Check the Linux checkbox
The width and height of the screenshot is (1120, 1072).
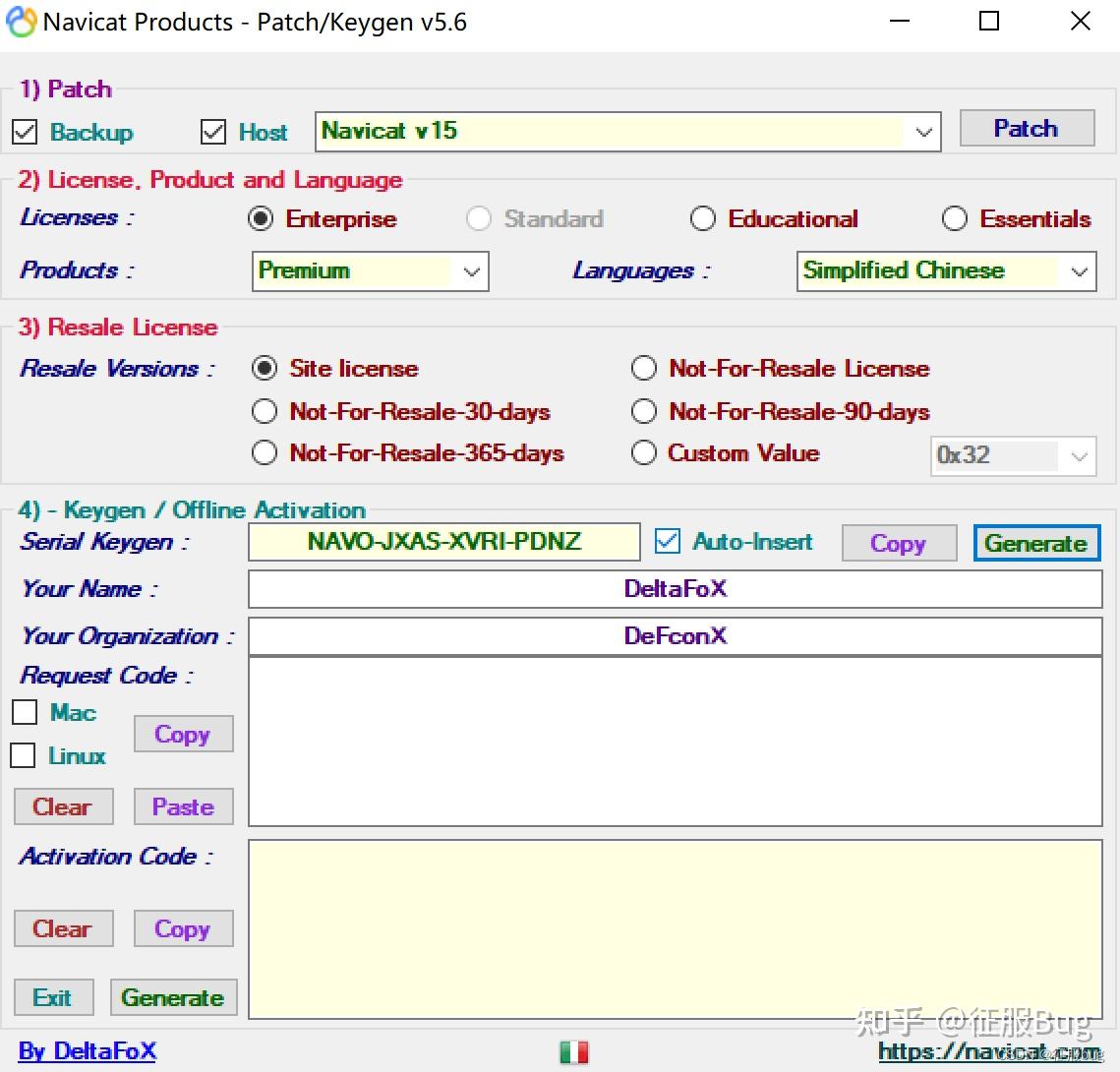23,755
